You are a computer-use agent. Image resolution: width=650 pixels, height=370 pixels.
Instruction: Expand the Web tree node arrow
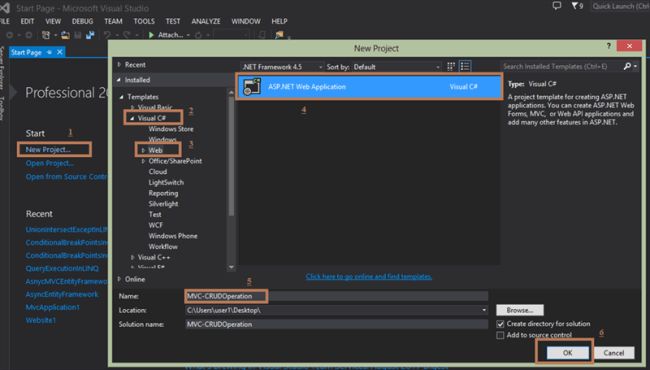(x=143, y=150)
